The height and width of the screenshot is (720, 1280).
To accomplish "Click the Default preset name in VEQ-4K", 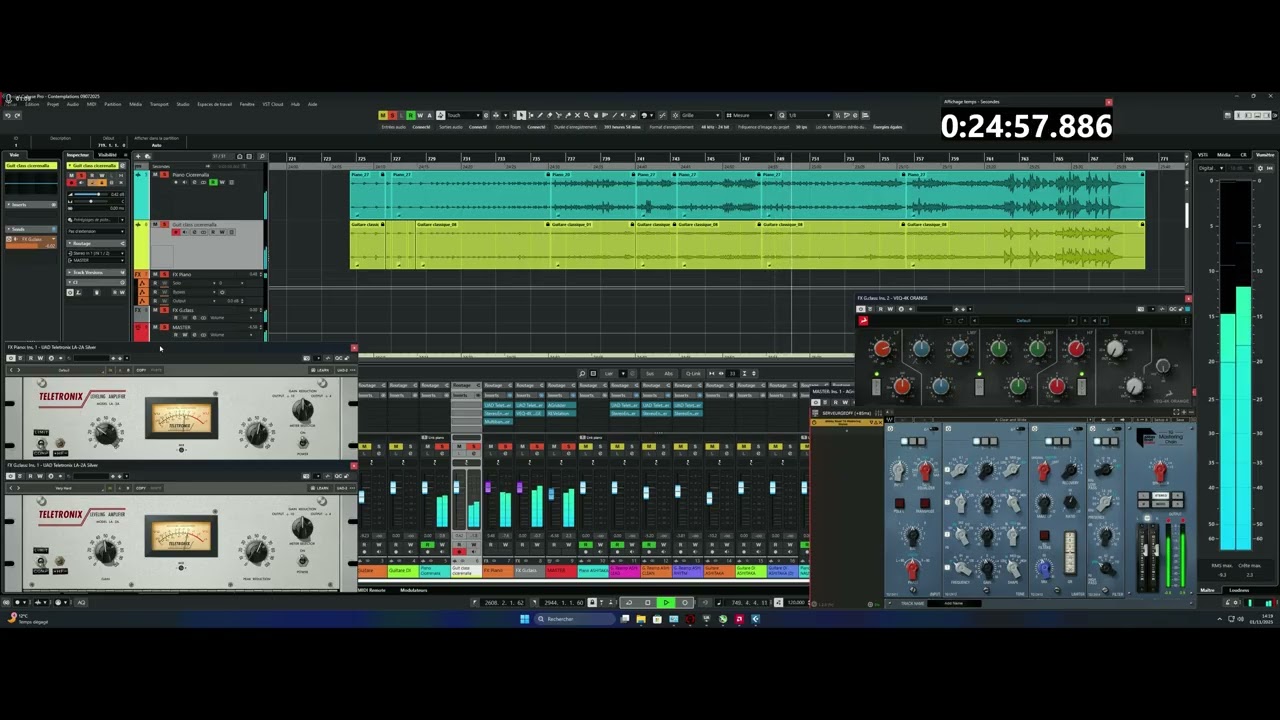I will [1023, 321].
